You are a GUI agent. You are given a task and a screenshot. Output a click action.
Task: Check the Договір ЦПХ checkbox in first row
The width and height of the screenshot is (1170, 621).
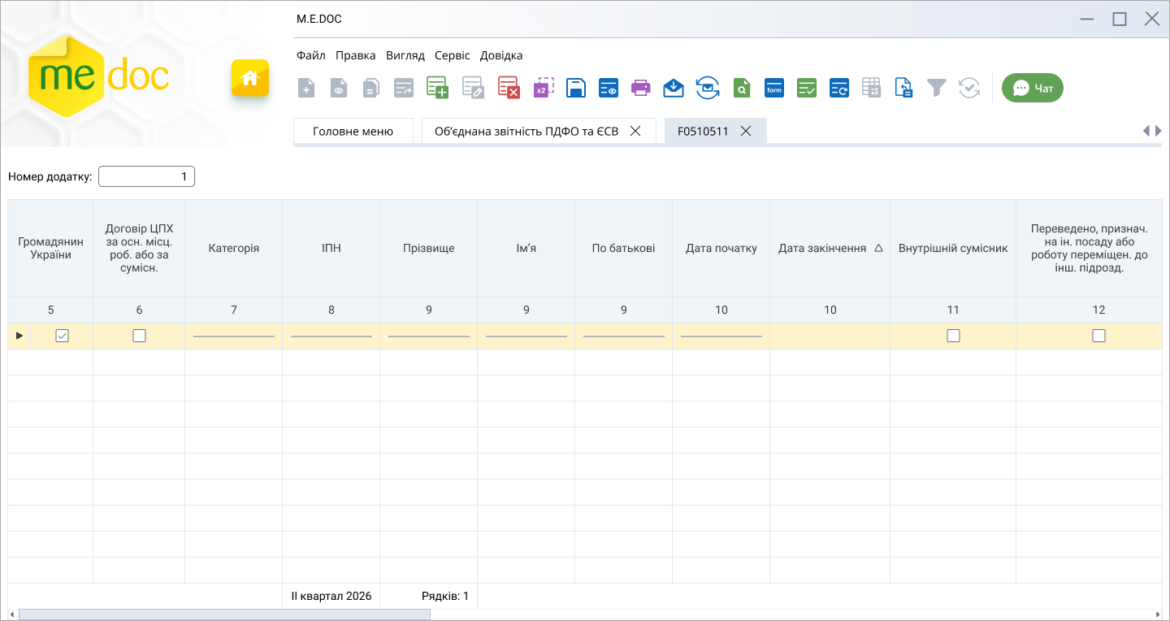click(x=139, y=336)
